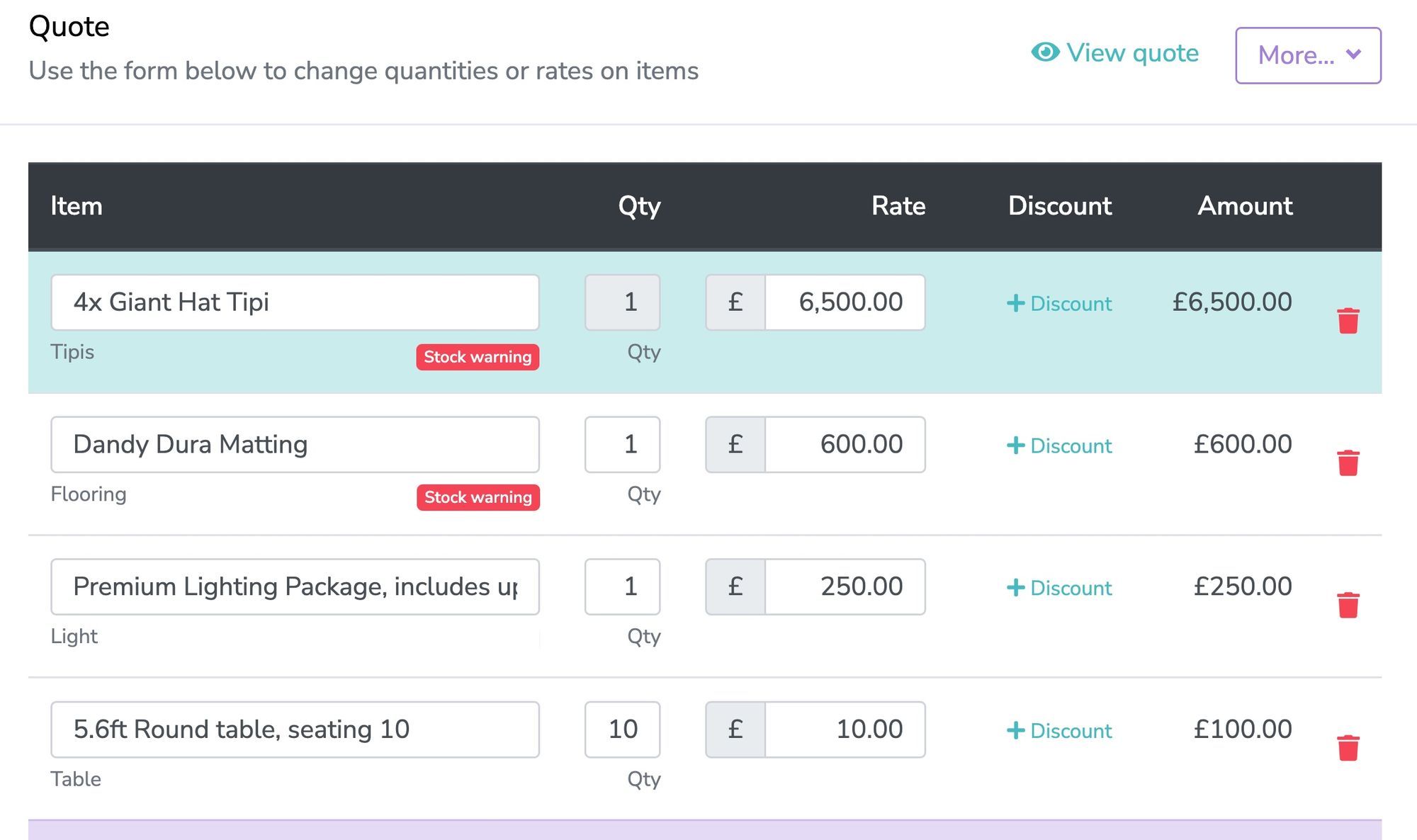Edit the 5.6ft Round table name field

tap(295, 730)
